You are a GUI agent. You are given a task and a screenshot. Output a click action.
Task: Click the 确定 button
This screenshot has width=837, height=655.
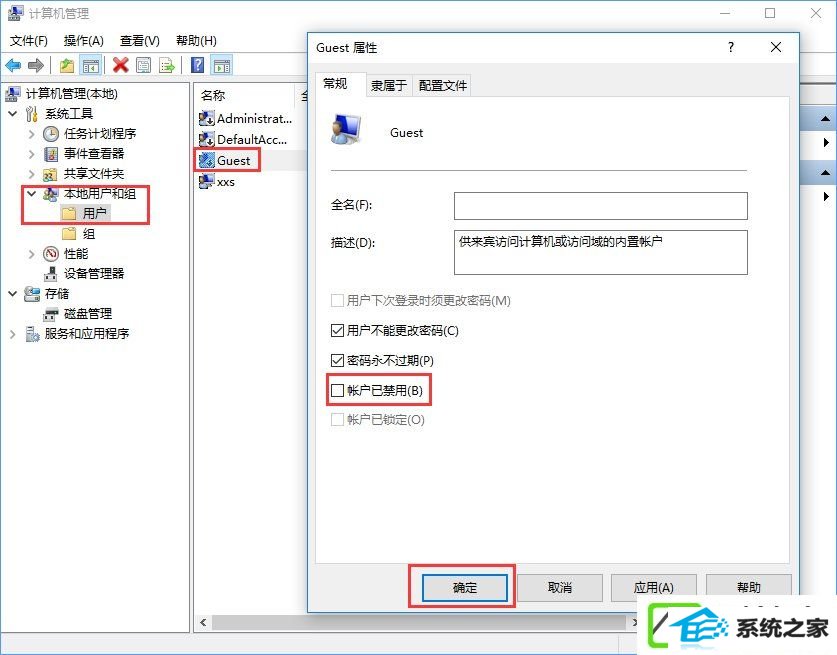click(x=464, y=588)
